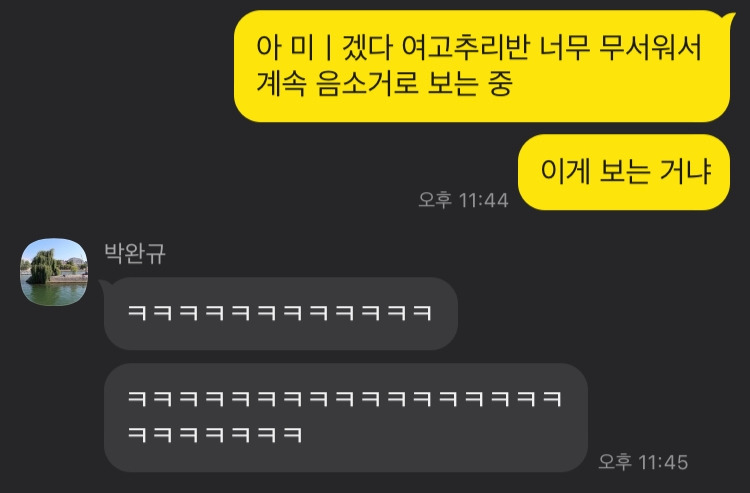Select the yellow bubble 이게 보는 거냐
The image size is (750, 493).
pos(624,172)
